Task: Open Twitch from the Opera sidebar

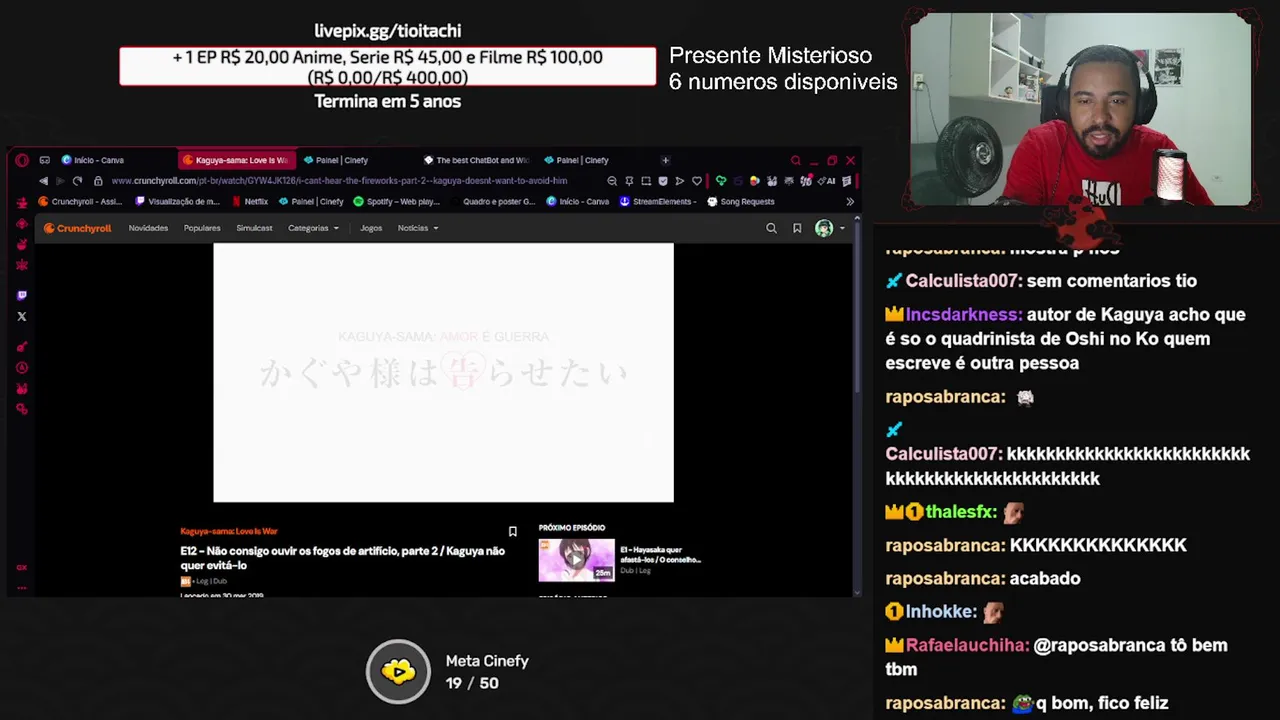Action: (x=22, y=295)
